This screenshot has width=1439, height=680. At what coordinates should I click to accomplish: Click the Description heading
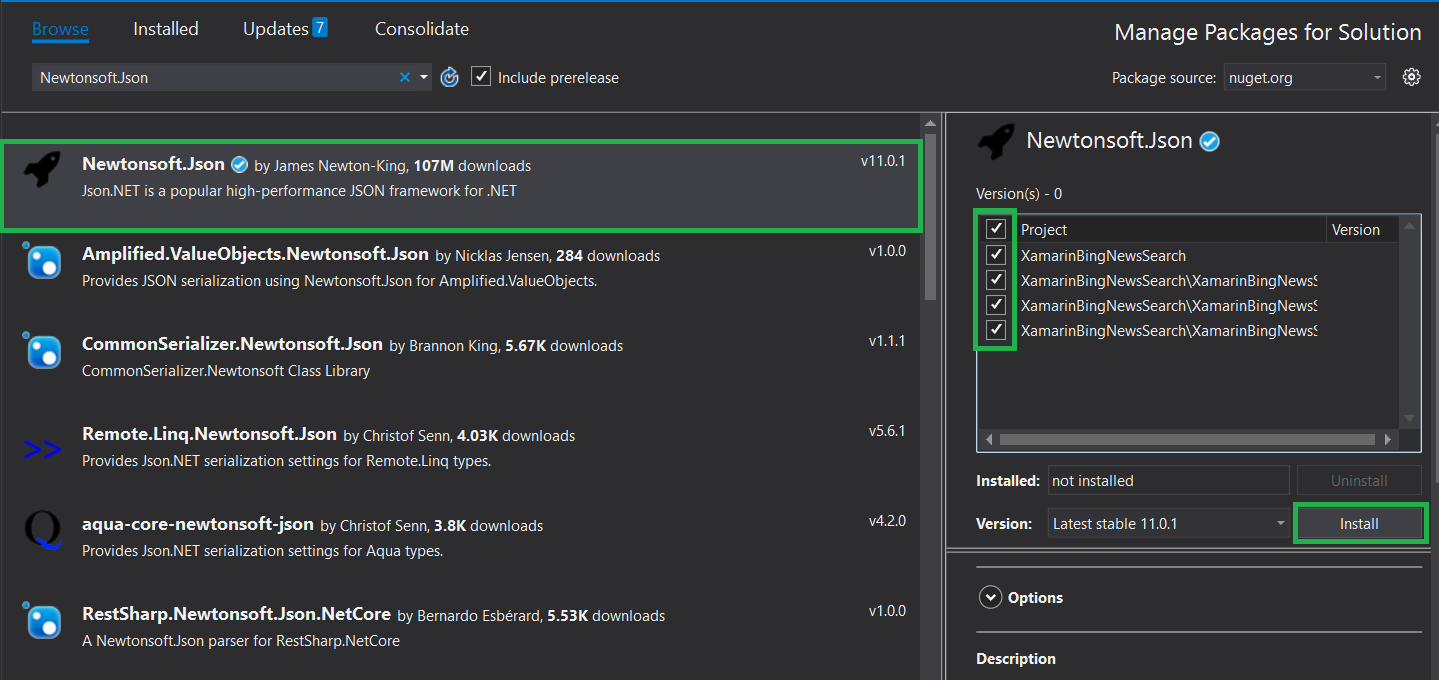(x=1016, y=658)
